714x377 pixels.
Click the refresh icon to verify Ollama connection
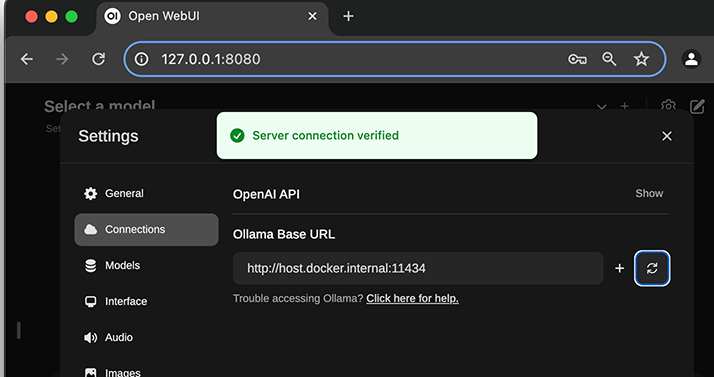point(652,268)
